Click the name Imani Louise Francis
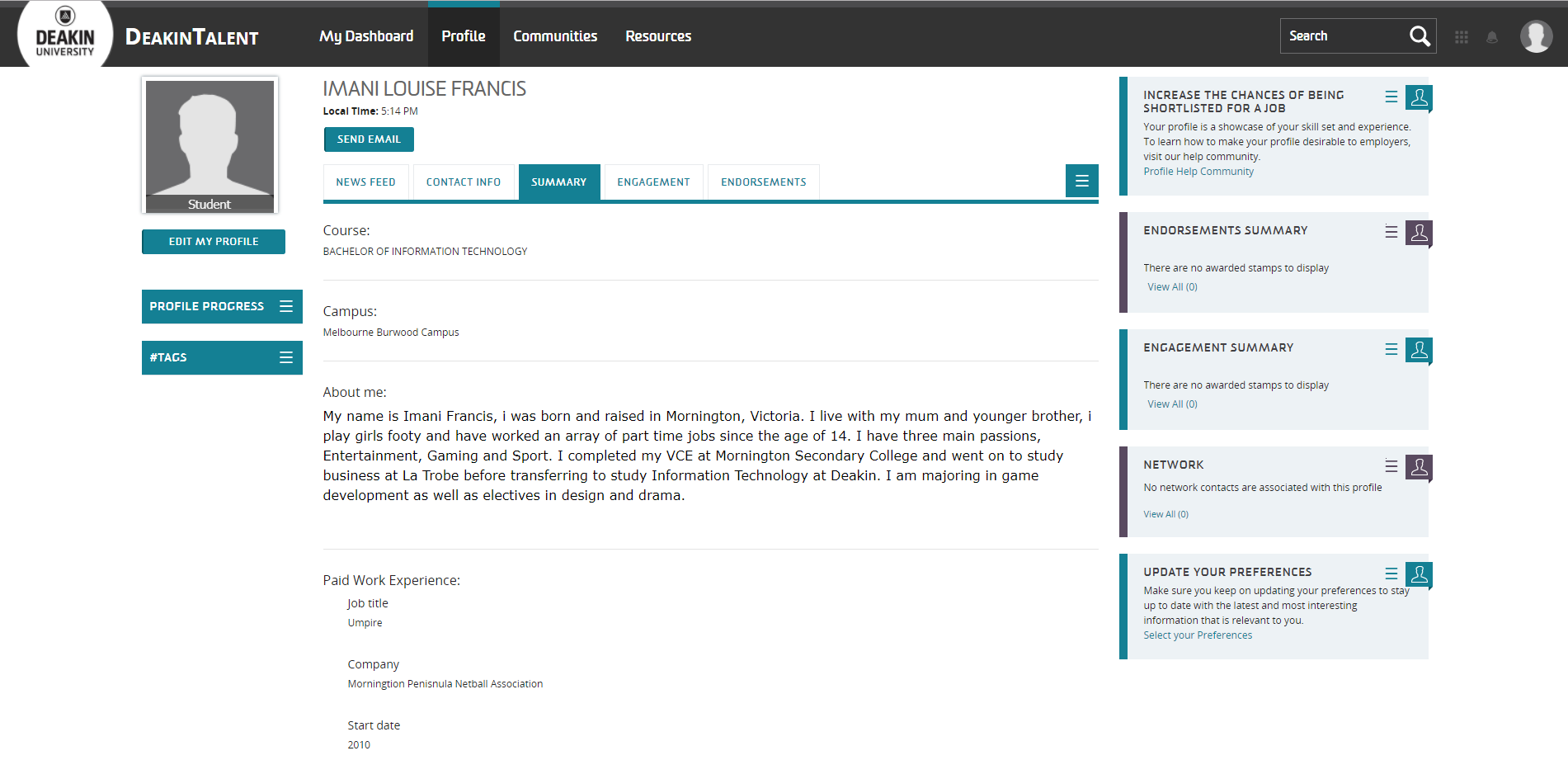The height and width of the screenshot is (779, 1568). coord(425,88)
